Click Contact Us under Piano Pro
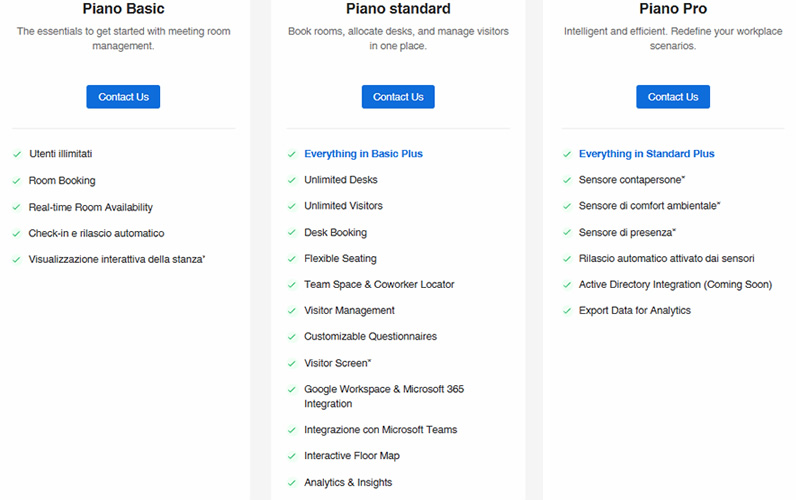 672,97
